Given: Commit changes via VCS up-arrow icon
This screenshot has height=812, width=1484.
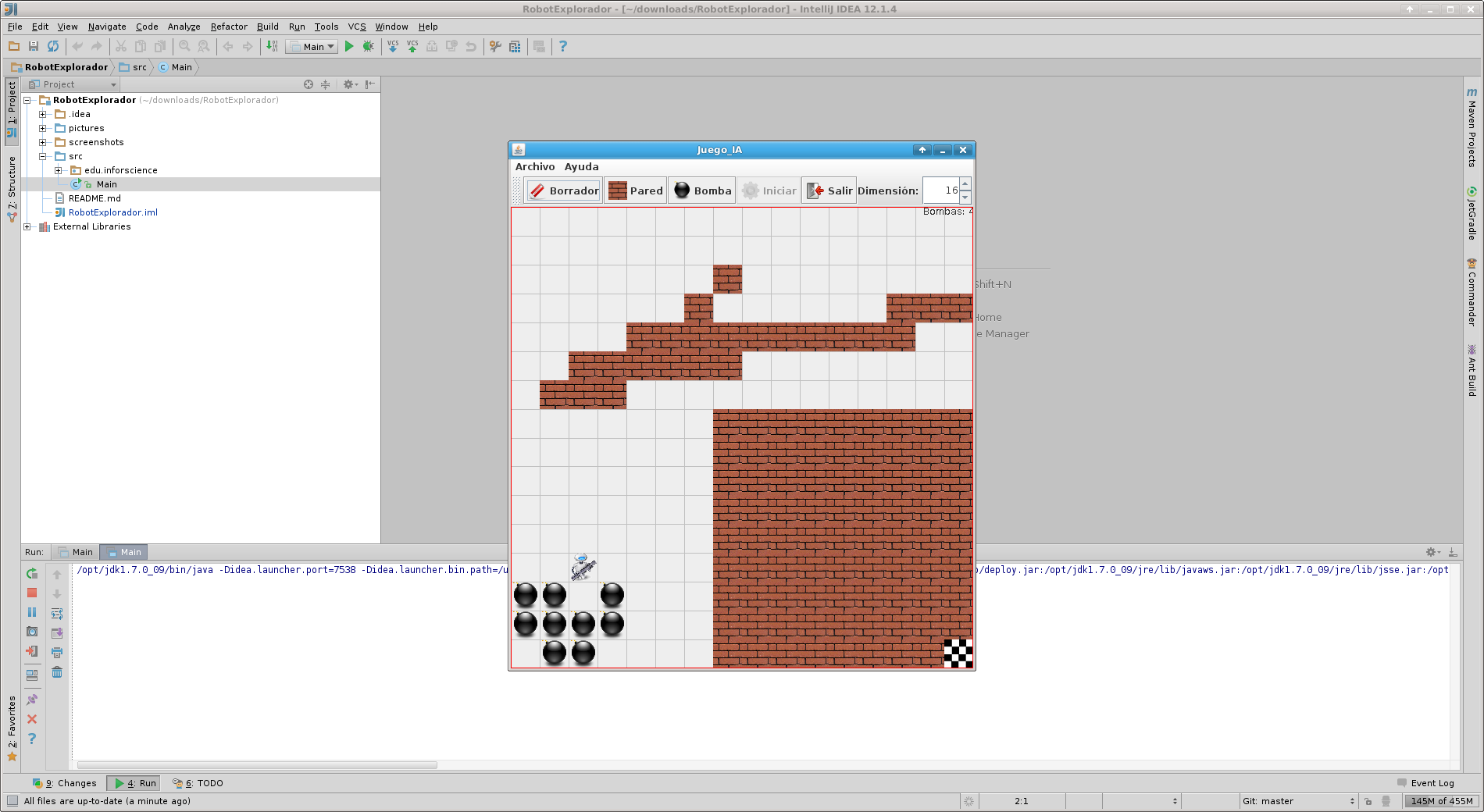Looking at the screenshot, I should (412, 47).
